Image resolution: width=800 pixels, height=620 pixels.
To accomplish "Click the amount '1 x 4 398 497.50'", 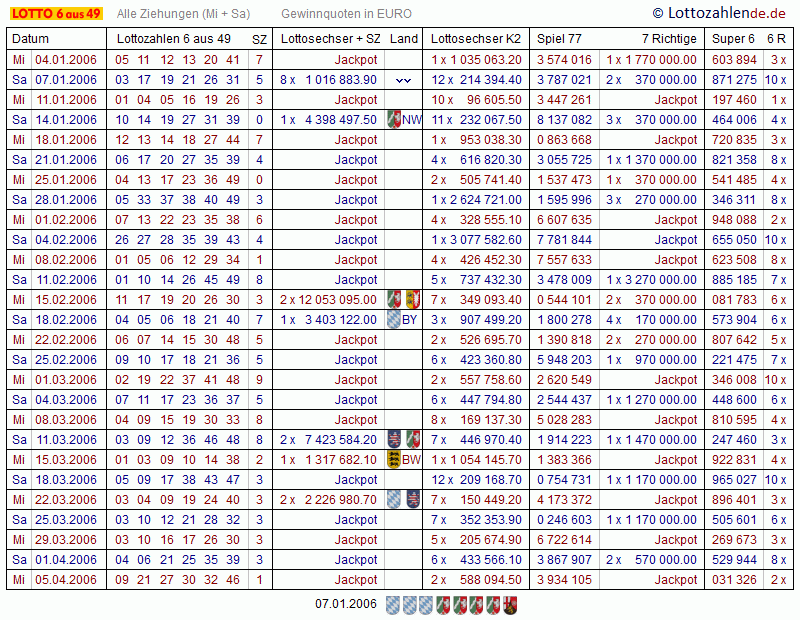I will [329, 120].
